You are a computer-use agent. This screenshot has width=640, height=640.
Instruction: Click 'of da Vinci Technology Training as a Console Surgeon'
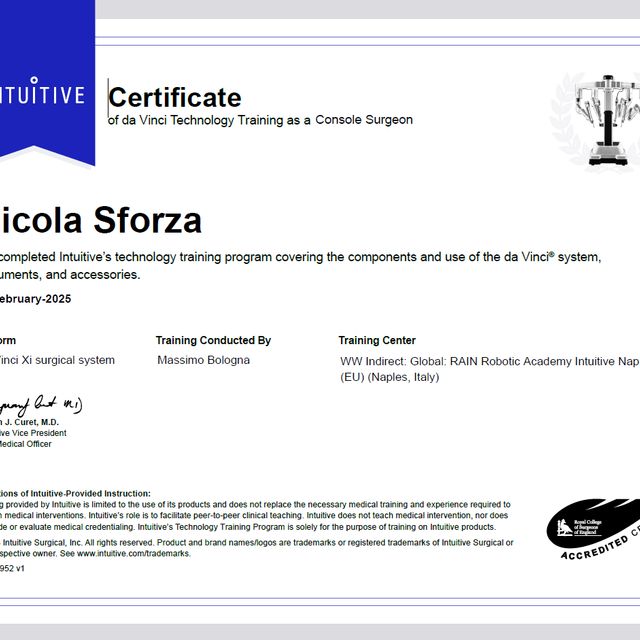point(260,120)
